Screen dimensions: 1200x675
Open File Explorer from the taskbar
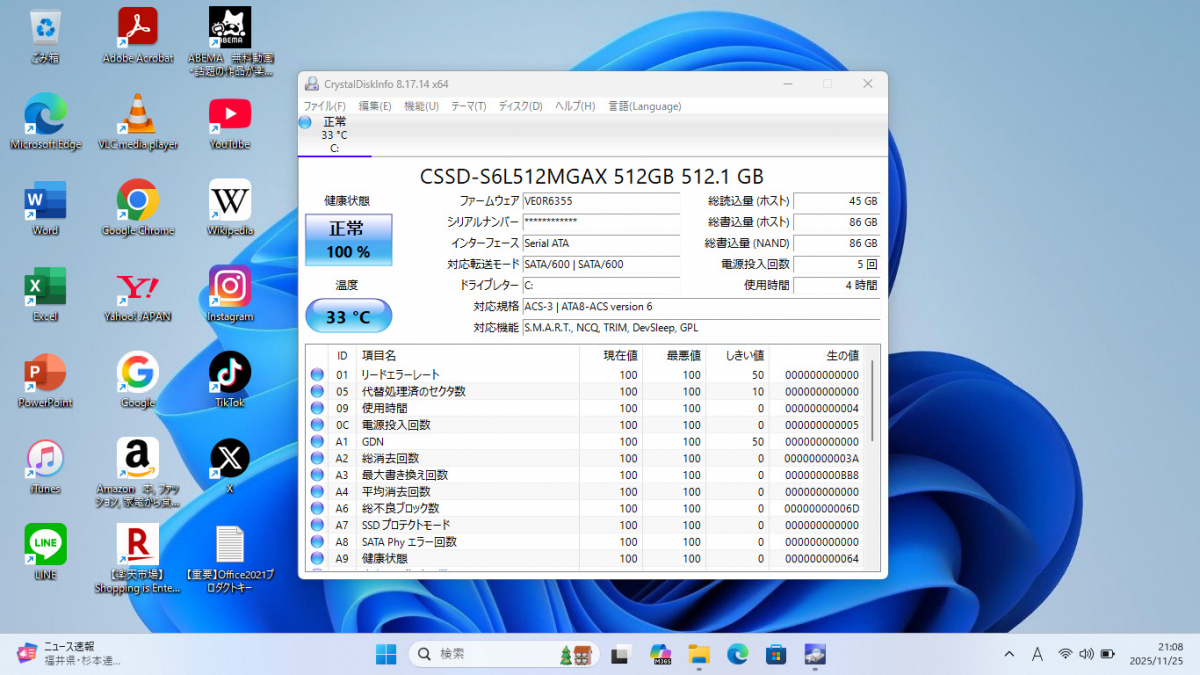(699, 654)
